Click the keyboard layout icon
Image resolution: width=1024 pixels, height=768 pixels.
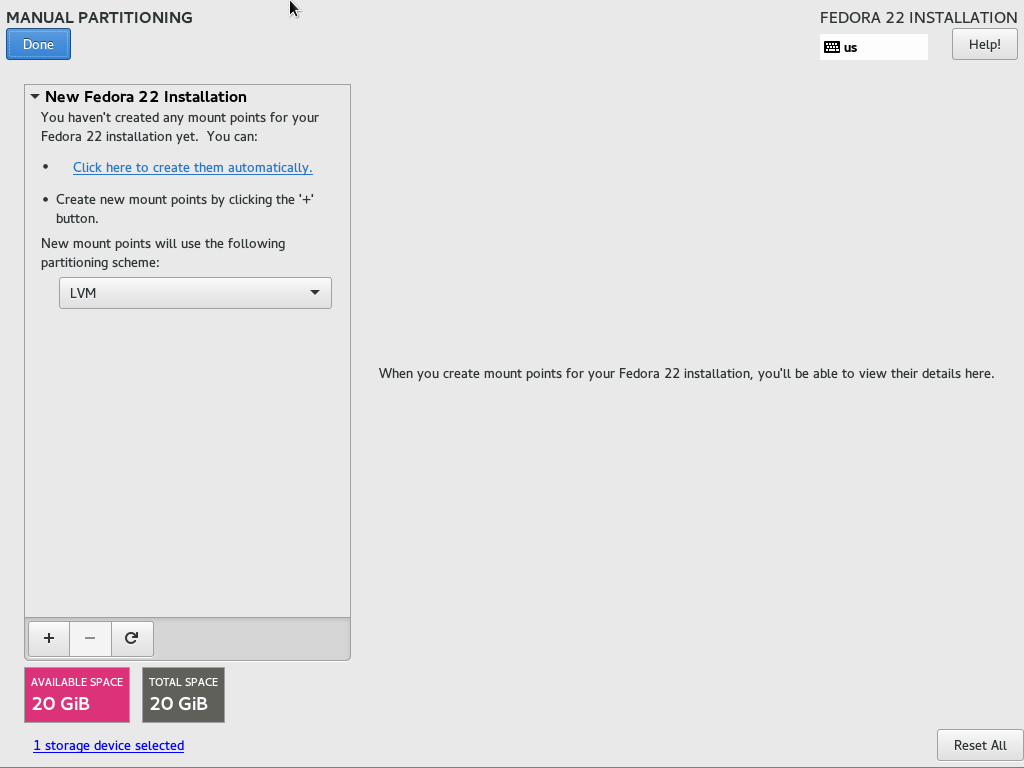pos(831,47)
